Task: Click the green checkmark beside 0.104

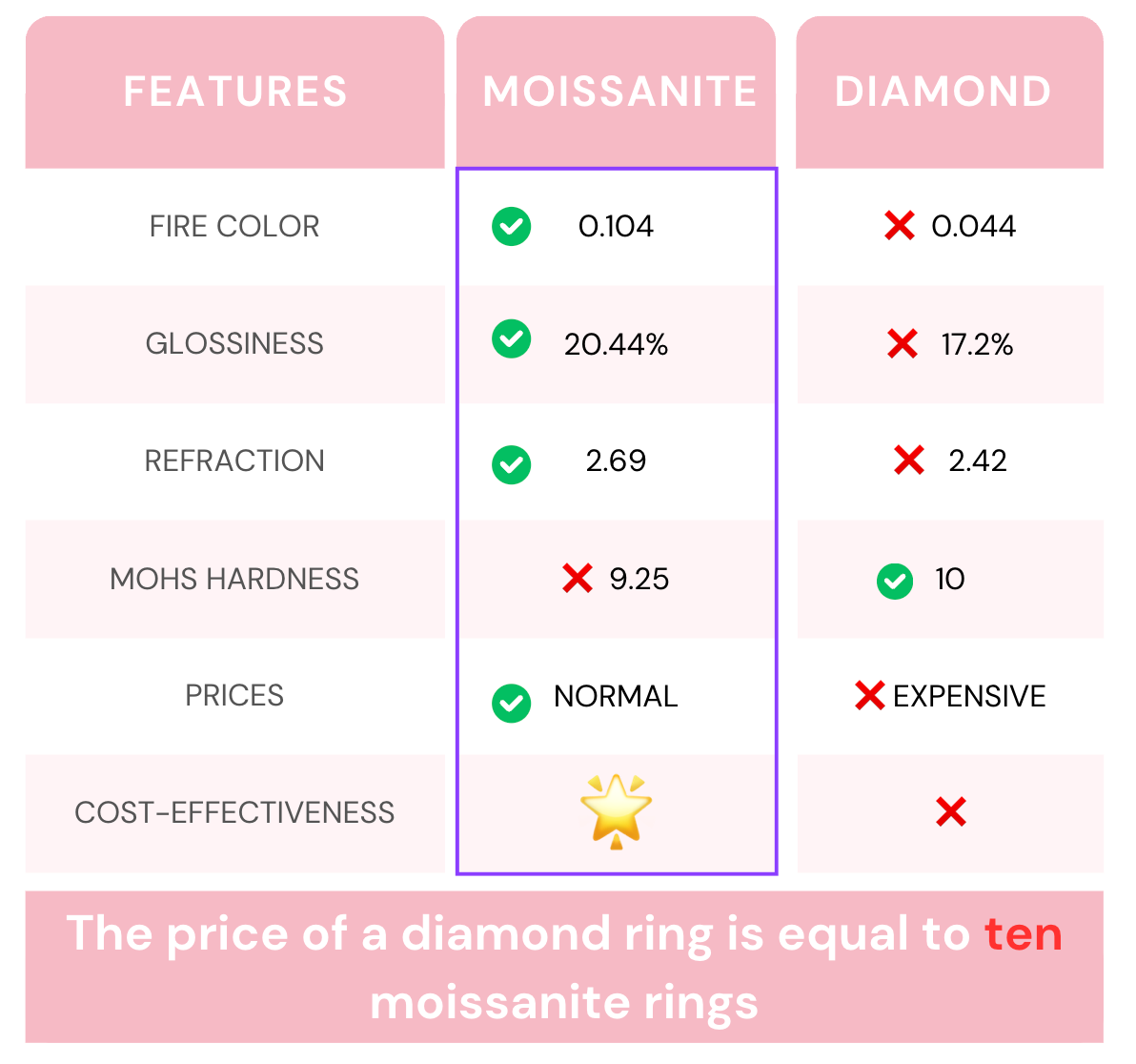Action: click(511, 227)
